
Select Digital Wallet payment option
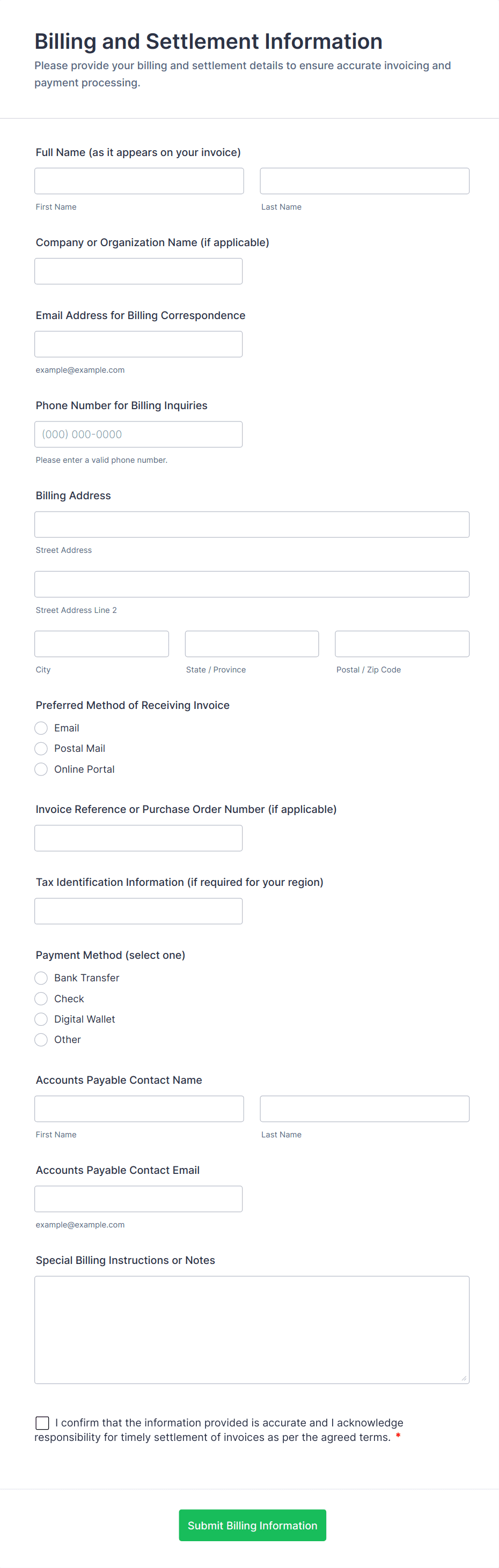point(41,1019)
